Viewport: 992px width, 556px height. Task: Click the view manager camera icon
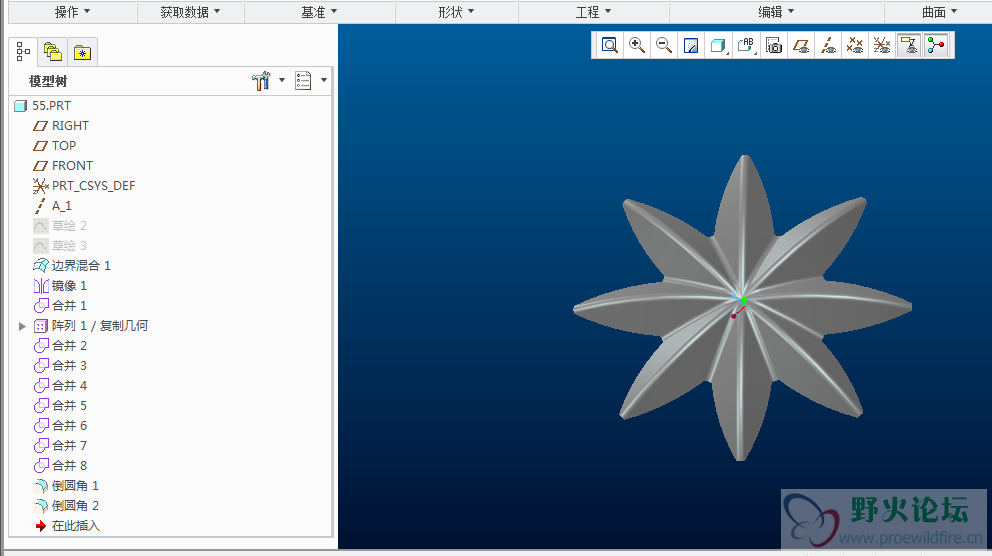[773, 45]
